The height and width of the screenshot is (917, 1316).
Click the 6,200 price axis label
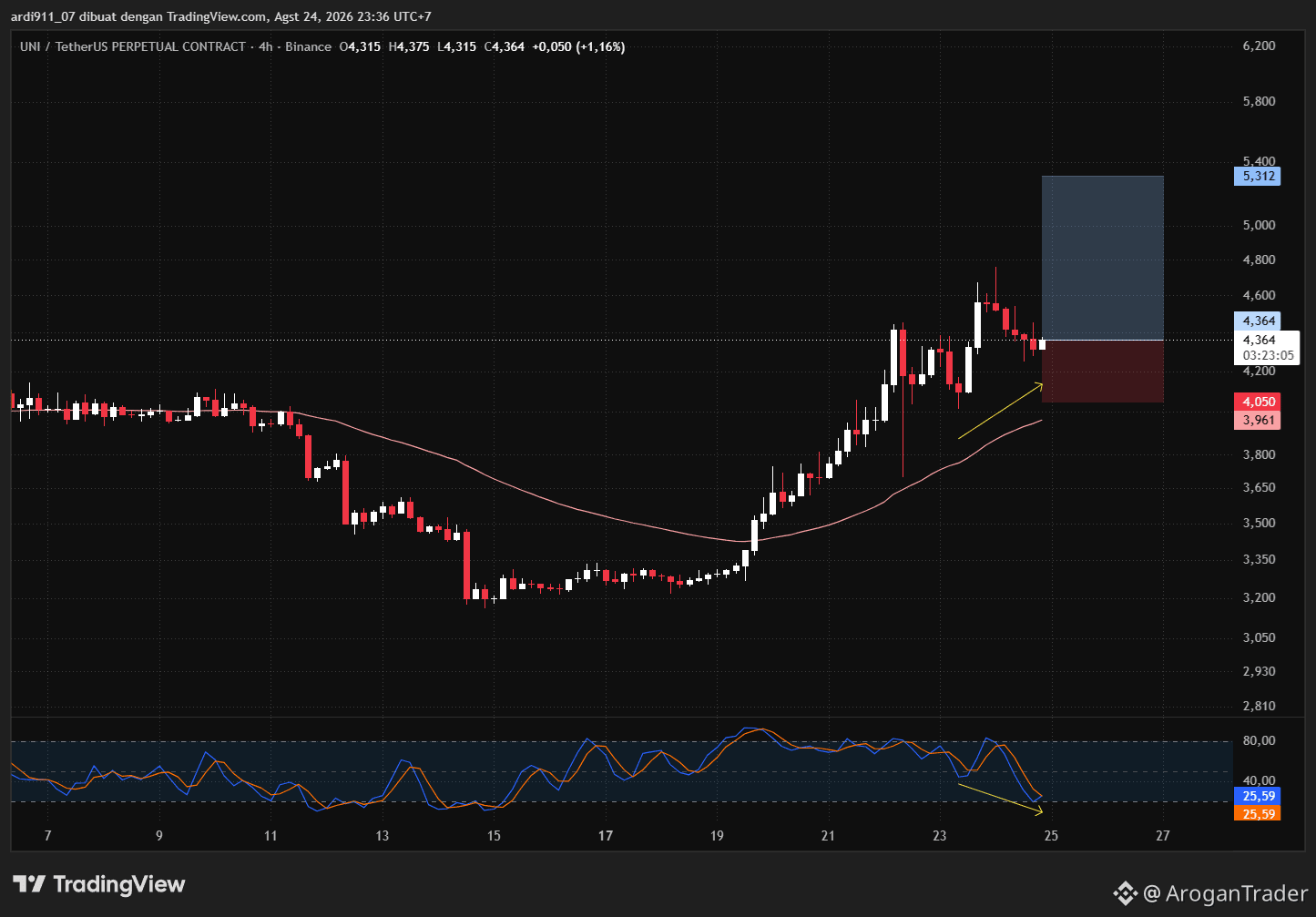[x=1259, y=46]
